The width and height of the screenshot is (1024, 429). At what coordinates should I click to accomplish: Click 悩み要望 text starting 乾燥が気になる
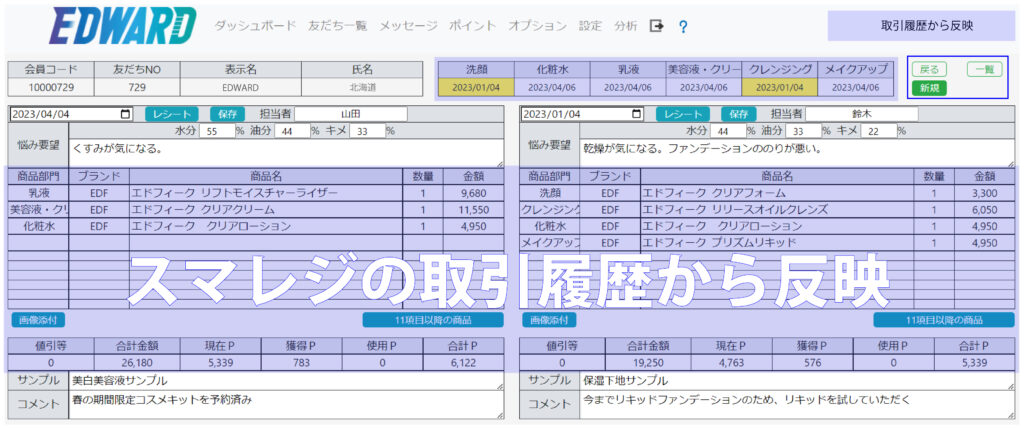(797, 153)
